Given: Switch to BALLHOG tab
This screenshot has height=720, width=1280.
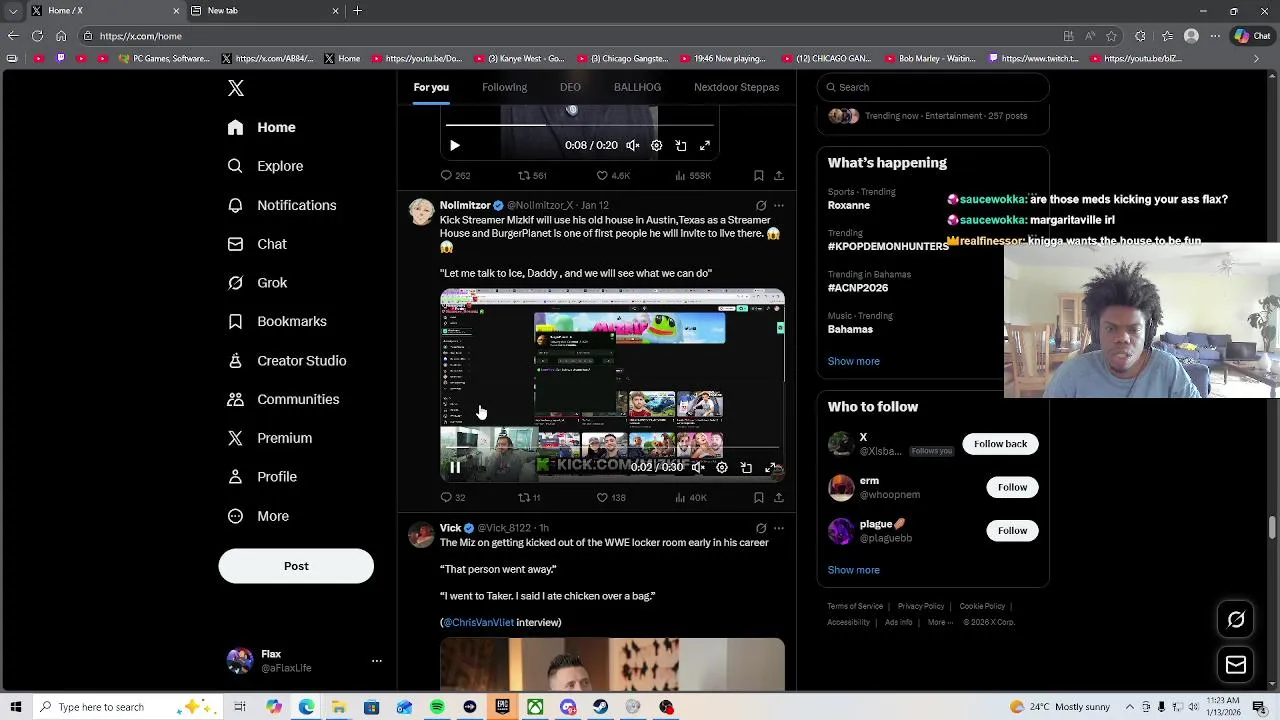Looking at the screenshot, I should pyautogui.click(x=637, y=87).
